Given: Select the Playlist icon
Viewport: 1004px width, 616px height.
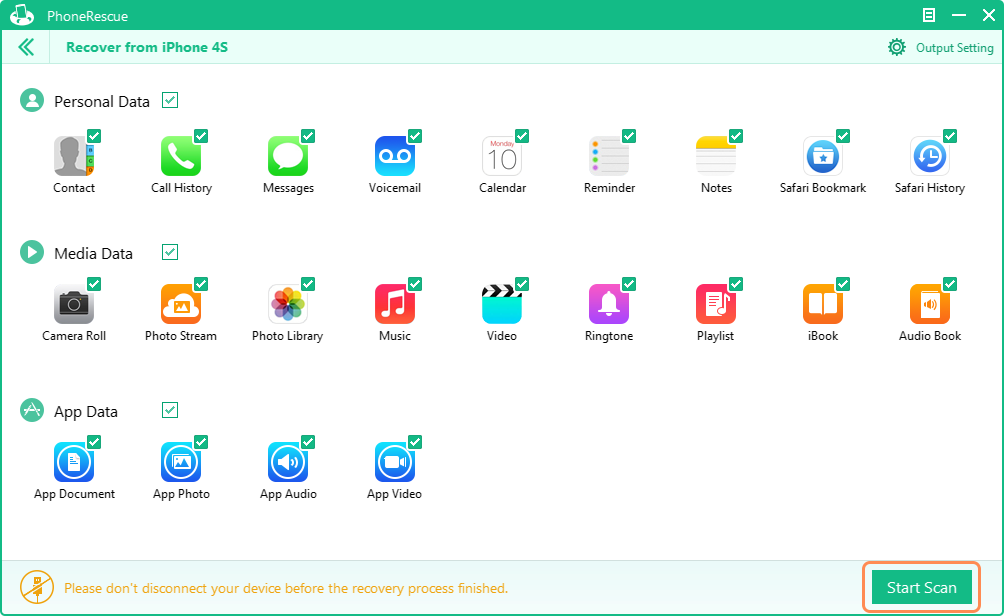Looking at the screenshot, I should click(x=716, y=304).
